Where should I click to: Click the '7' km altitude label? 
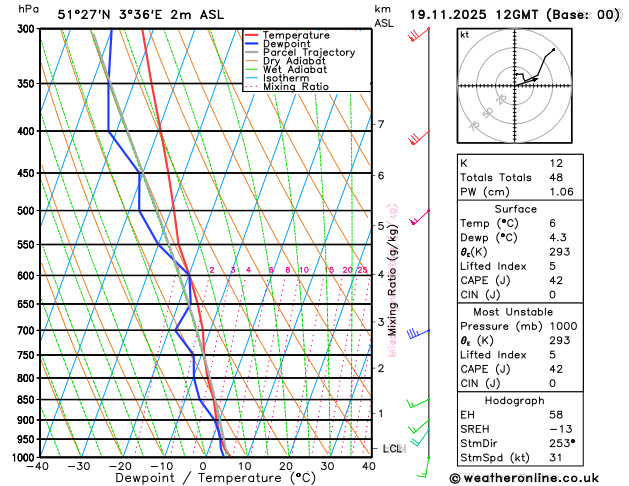tap(381, 124)
